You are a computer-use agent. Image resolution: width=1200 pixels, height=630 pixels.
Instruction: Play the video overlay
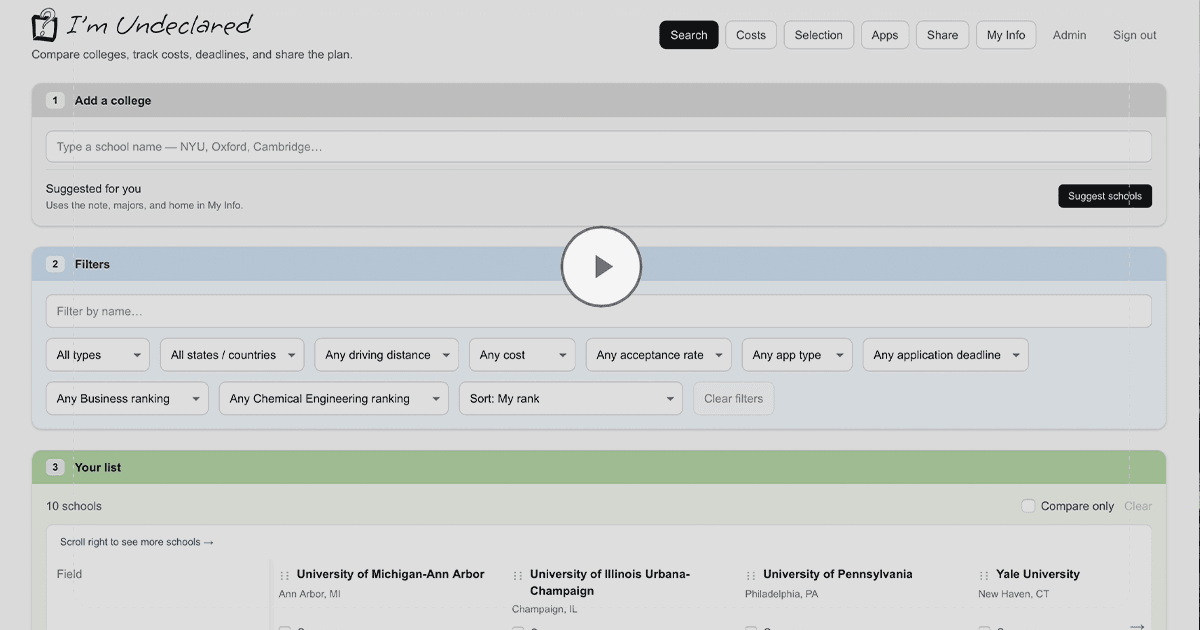(x=601, y=266)
